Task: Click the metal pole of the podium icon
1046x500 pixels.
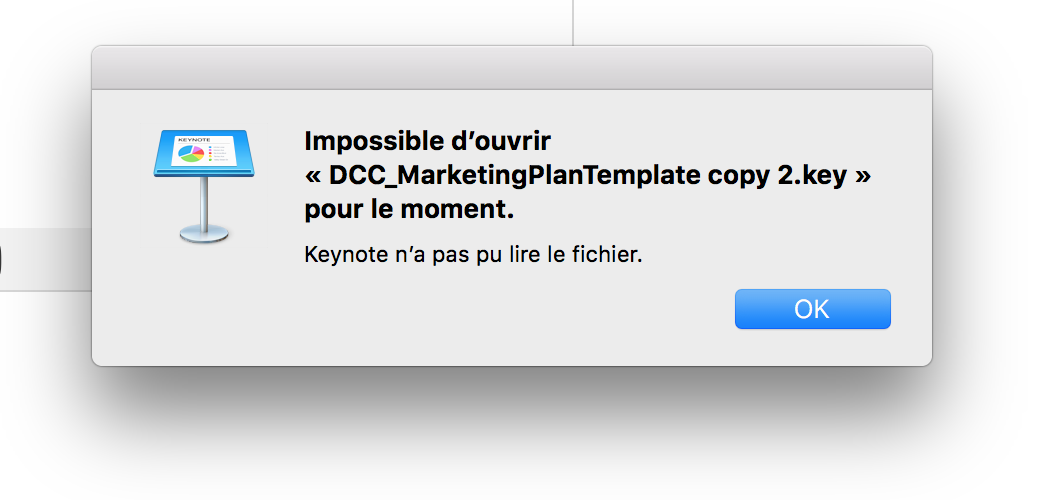Action: tap(204, 200)
